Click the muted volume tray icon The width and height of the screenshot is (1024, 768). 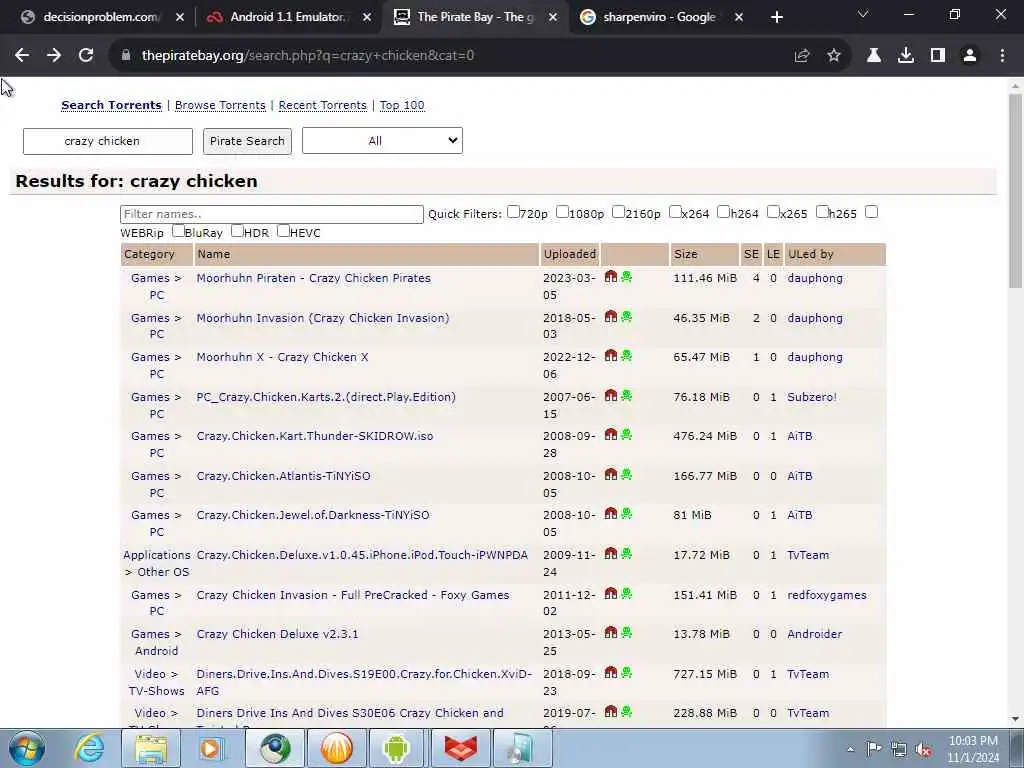click(923, 749)
